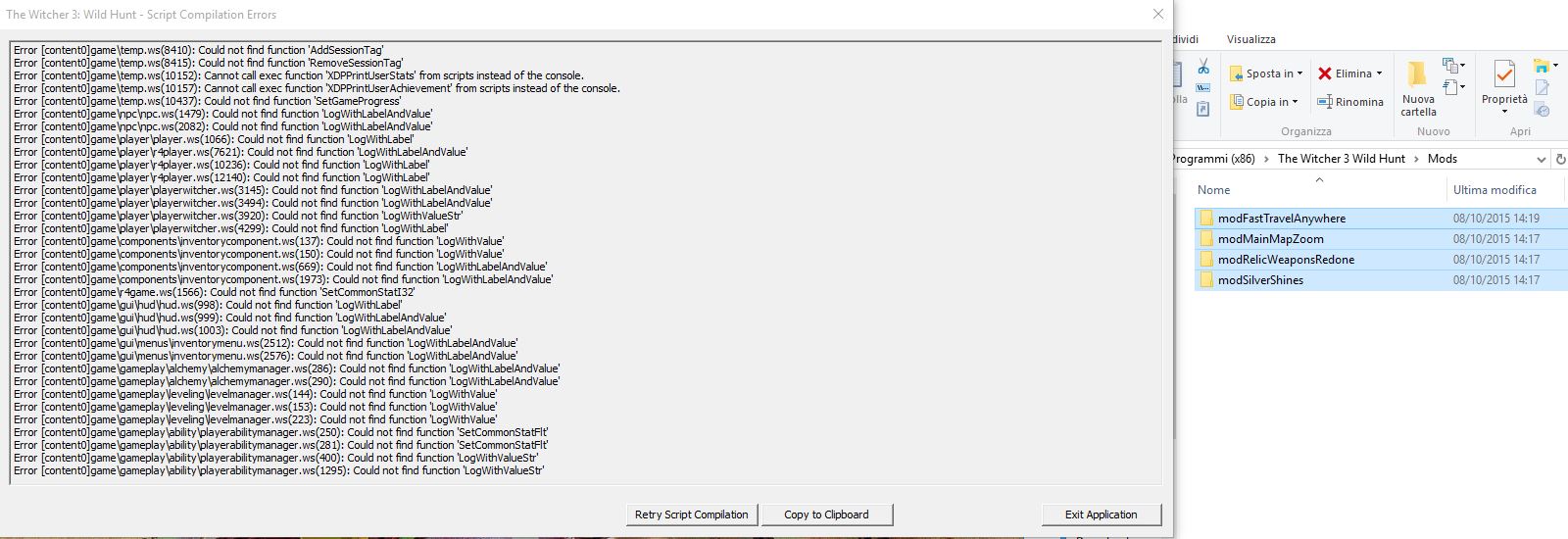Sort files by Ultima modifica column header
Viewport: 1568px width, 539px height.
(1494, 190)
